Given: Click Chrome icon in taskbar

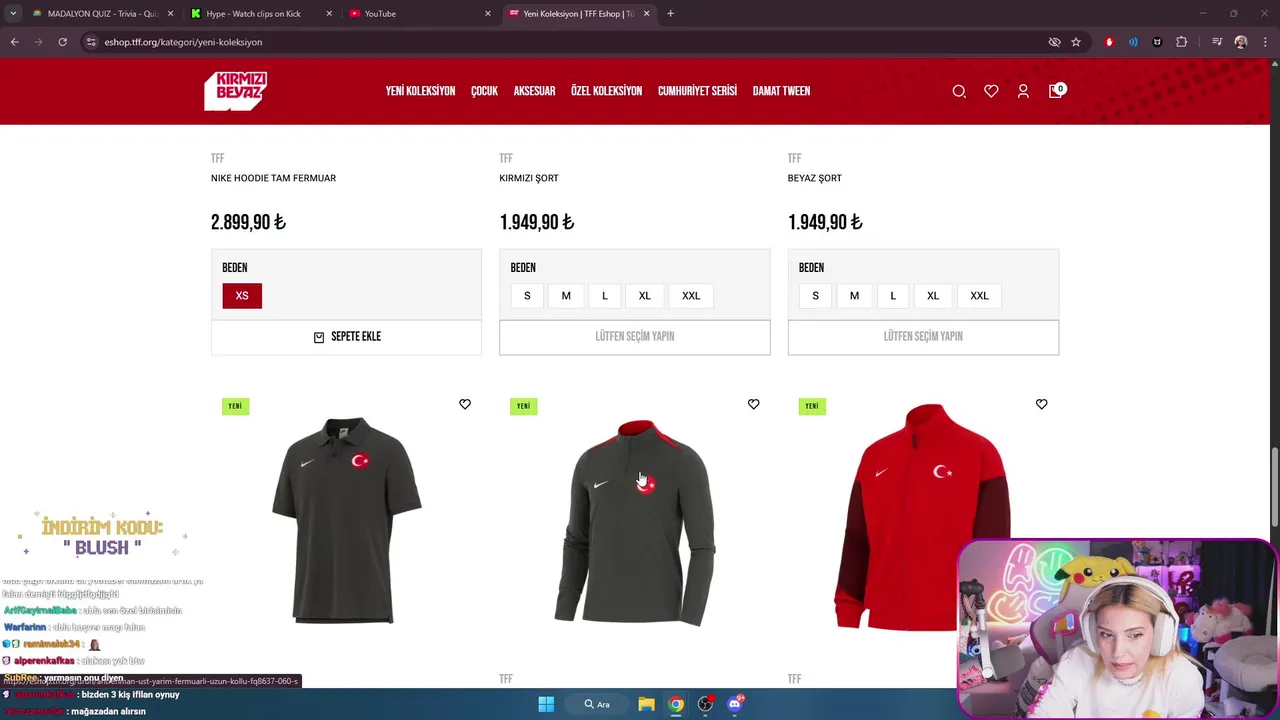Looking at the screenshot, I should coord(676,704).
